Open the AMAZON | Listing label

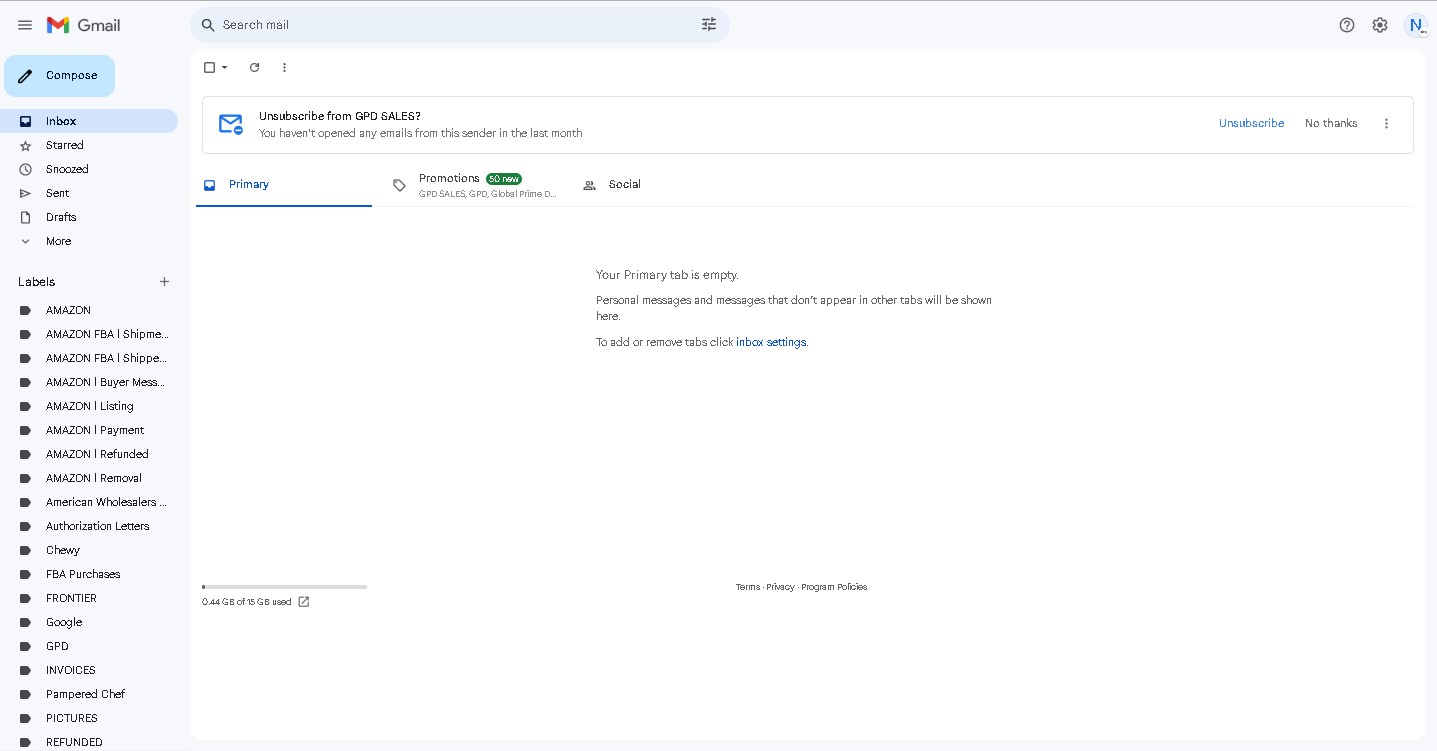click(89, 406)
